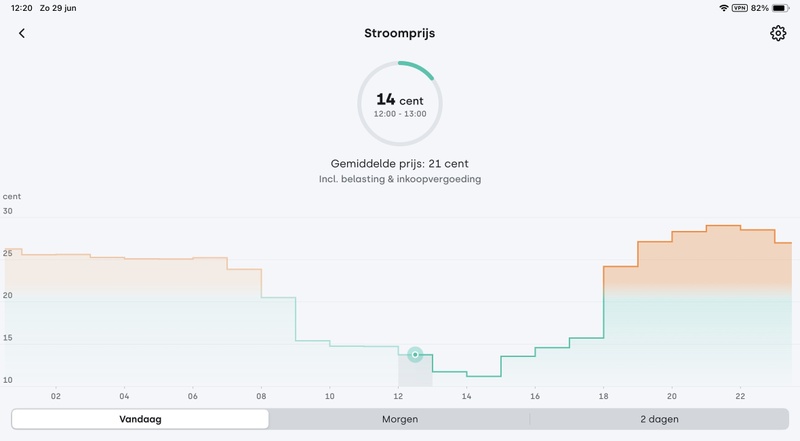Screen dimensions: 800x441
Task: Tap the Stroomprijs page title
Action: point(400,33)
